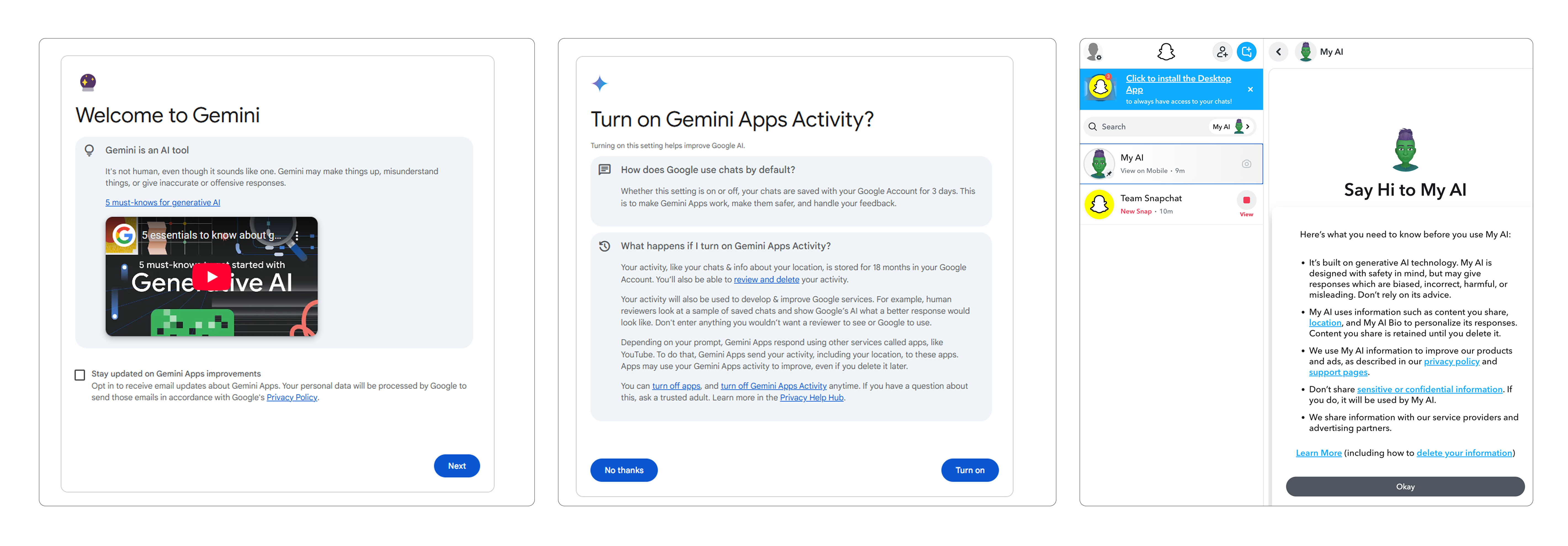Open the Add Friends icon
Viewport: 1568px width, 546px height.
tap(1222, 52)
